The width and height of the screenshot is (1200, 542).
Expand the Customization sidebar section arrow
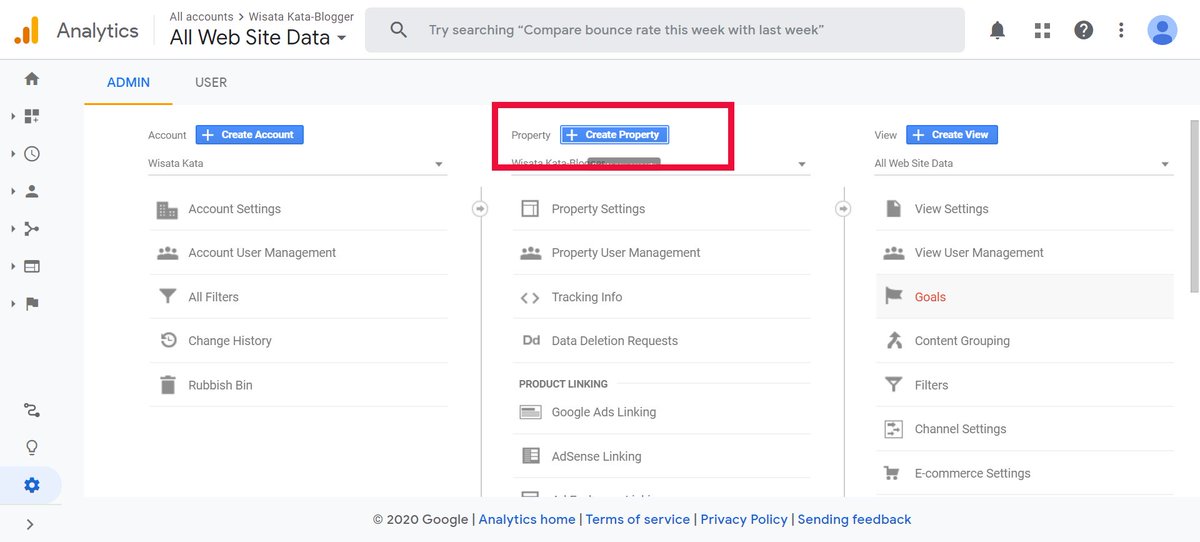(x=13, y=116)
